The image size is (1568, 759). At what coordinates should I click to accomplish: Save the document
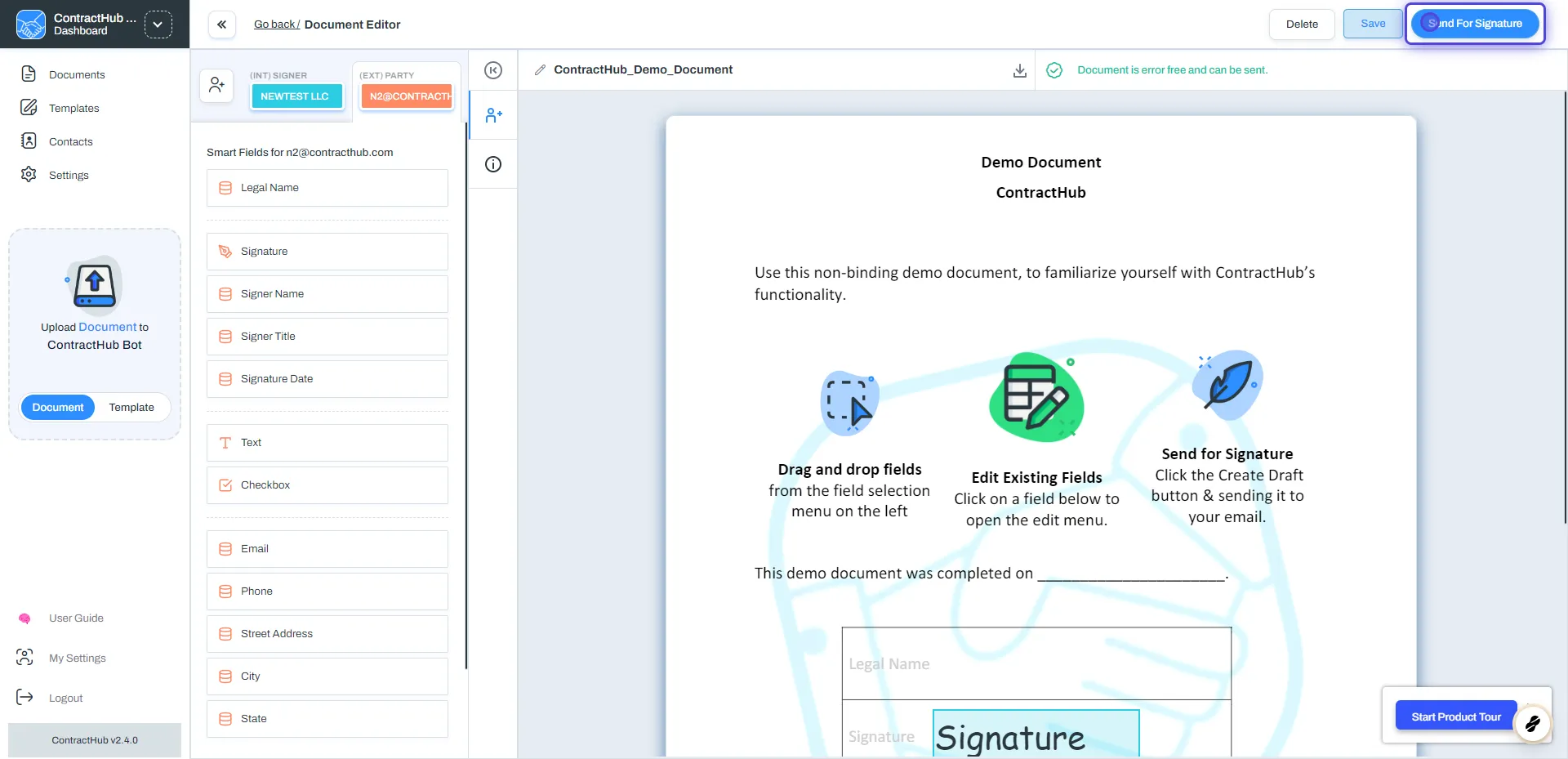click(1373, 24)
